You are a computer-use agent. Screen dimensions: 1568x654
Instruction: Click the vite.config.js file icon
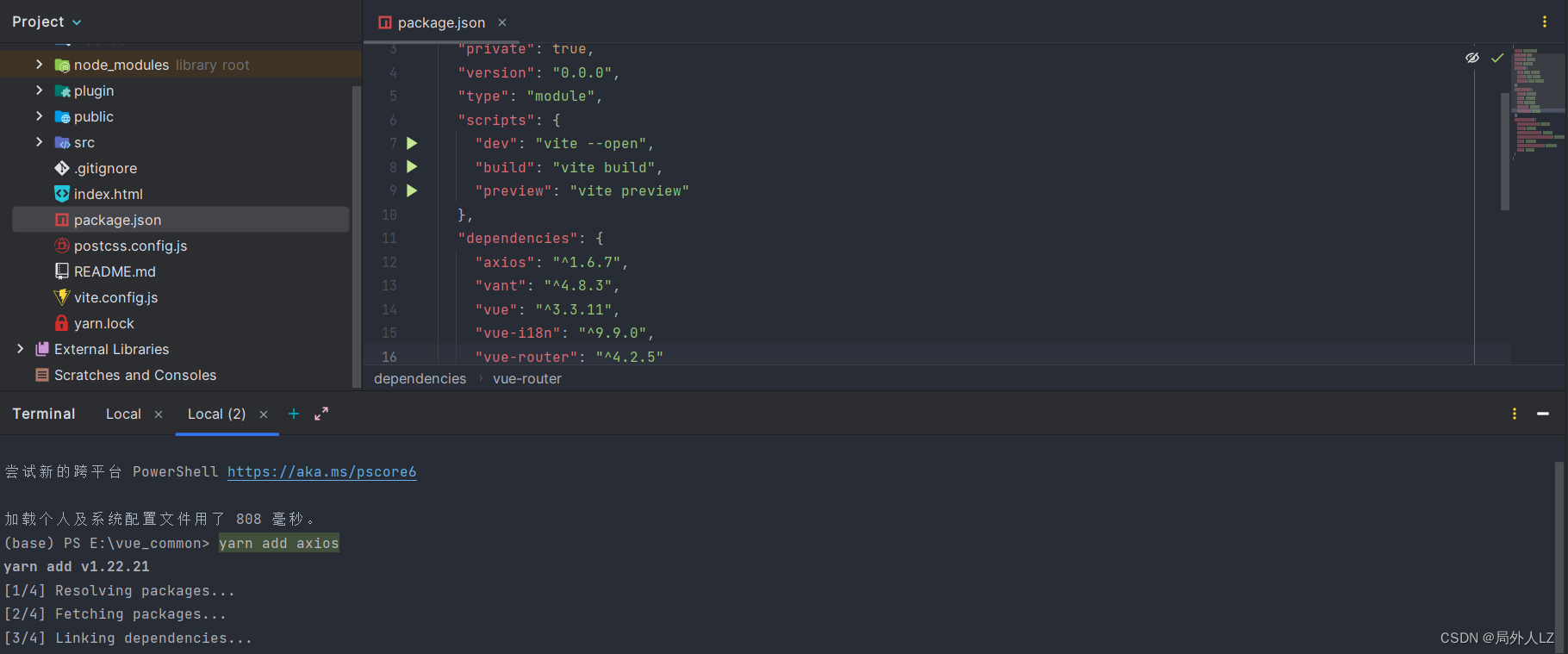point(62,297)
